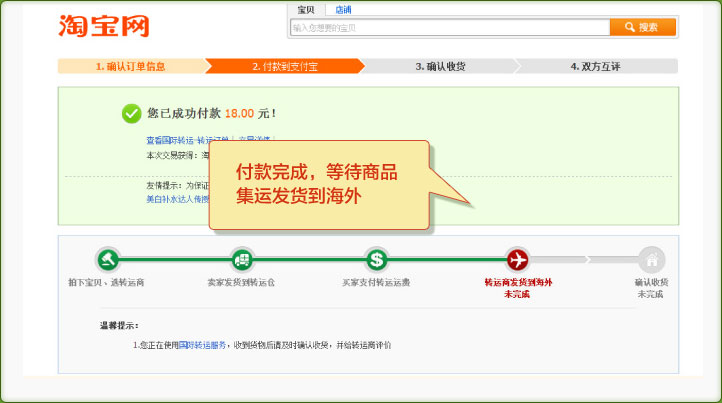Select step 2 付款到支付宝

[x=285, y=66]
